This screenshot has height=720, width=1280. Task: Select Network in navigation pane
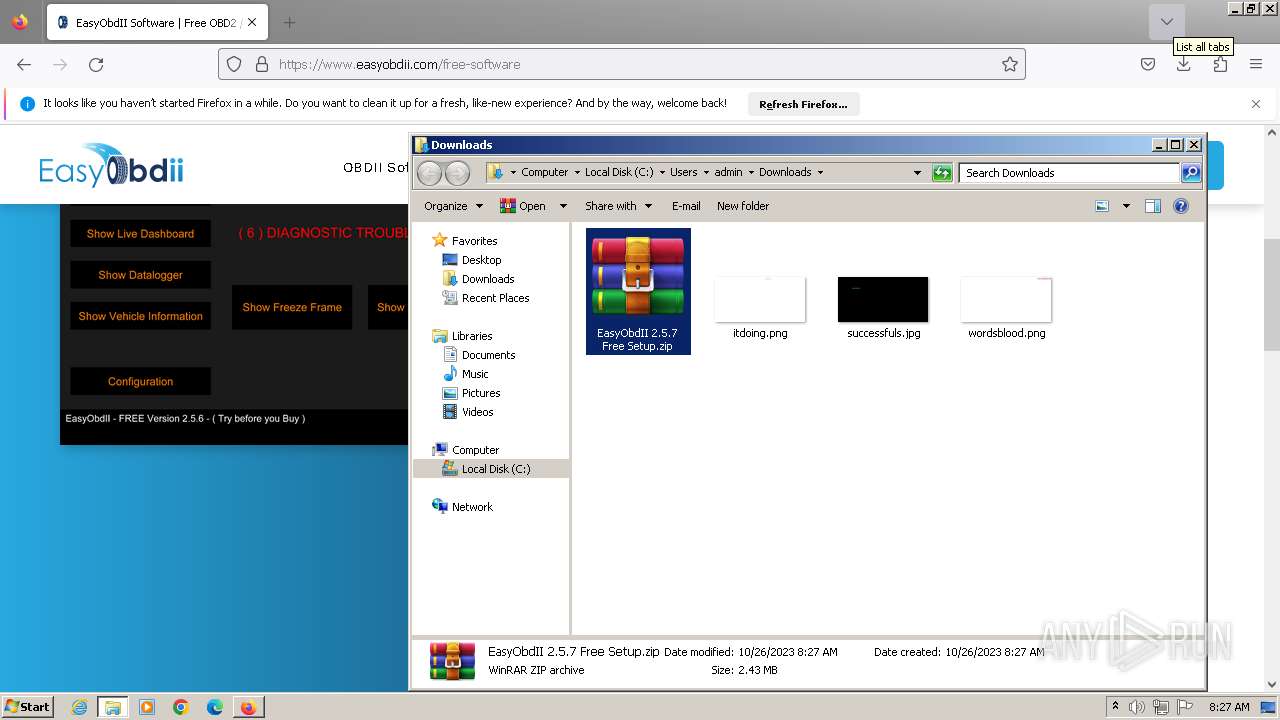[472, 507]
